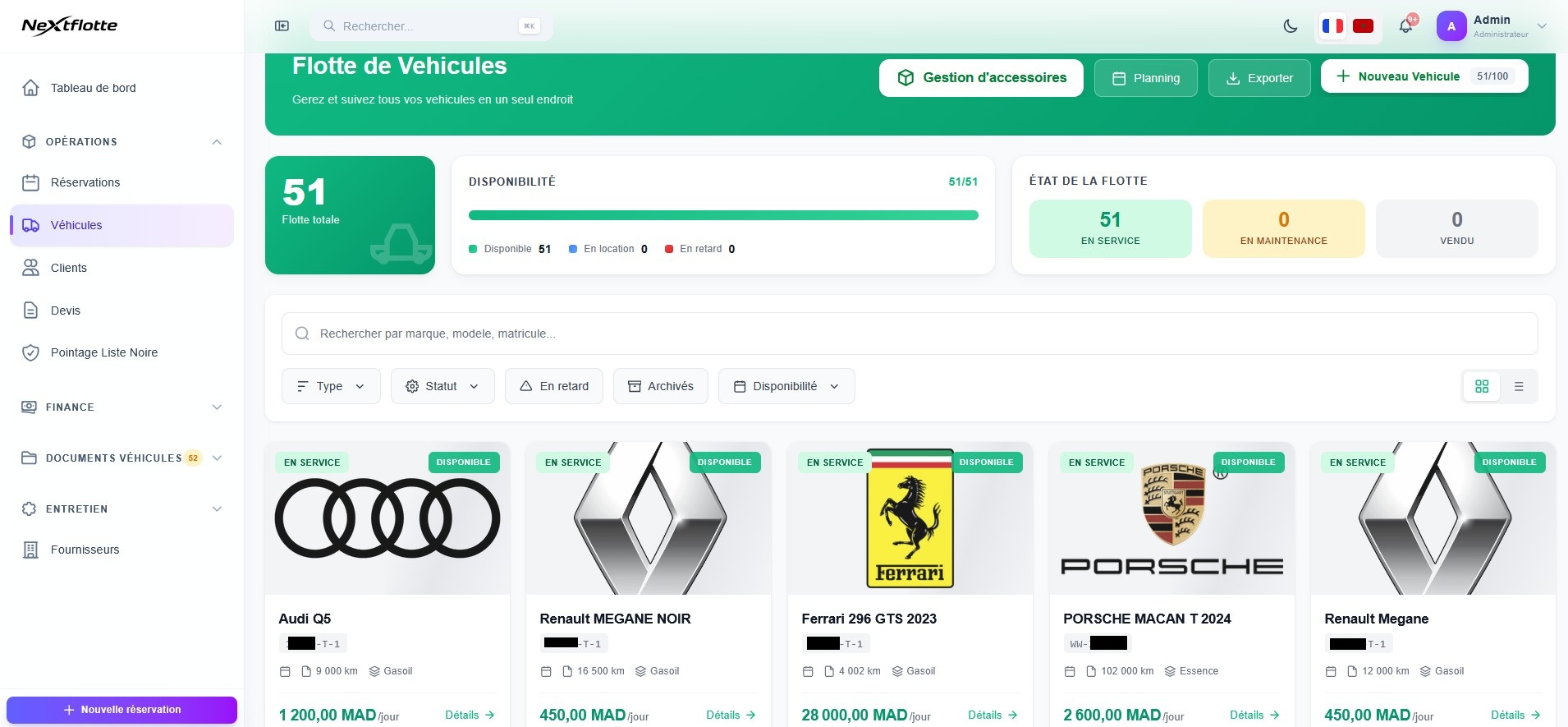Open the Statut filter dropdown

click(442, 386)
